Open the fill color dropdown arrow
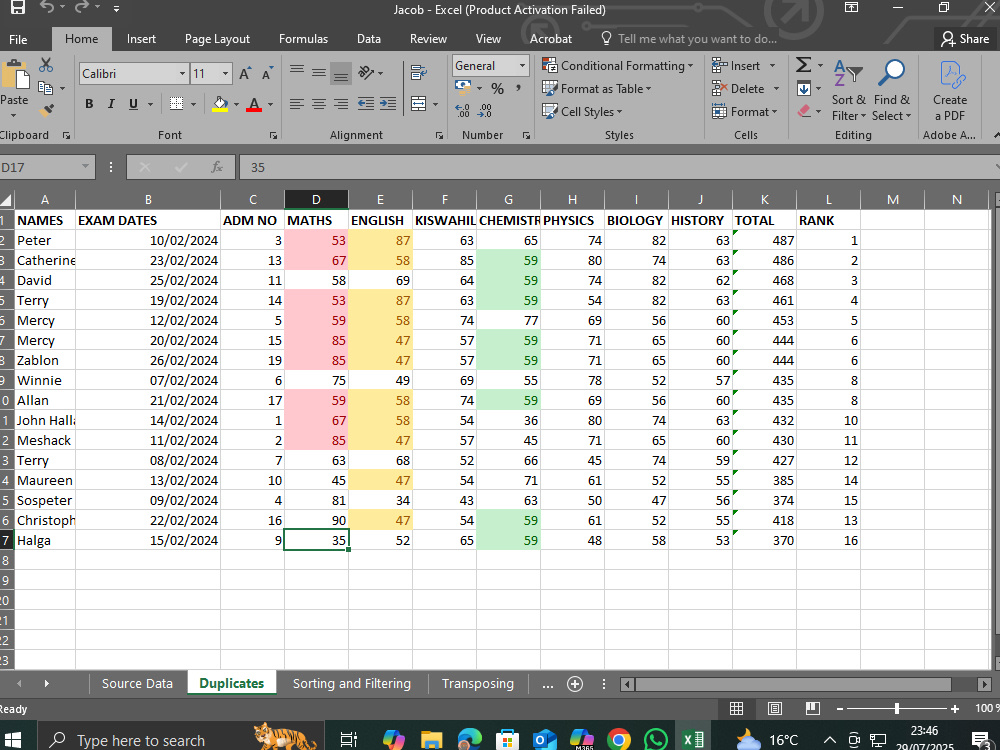 (236, 105)
